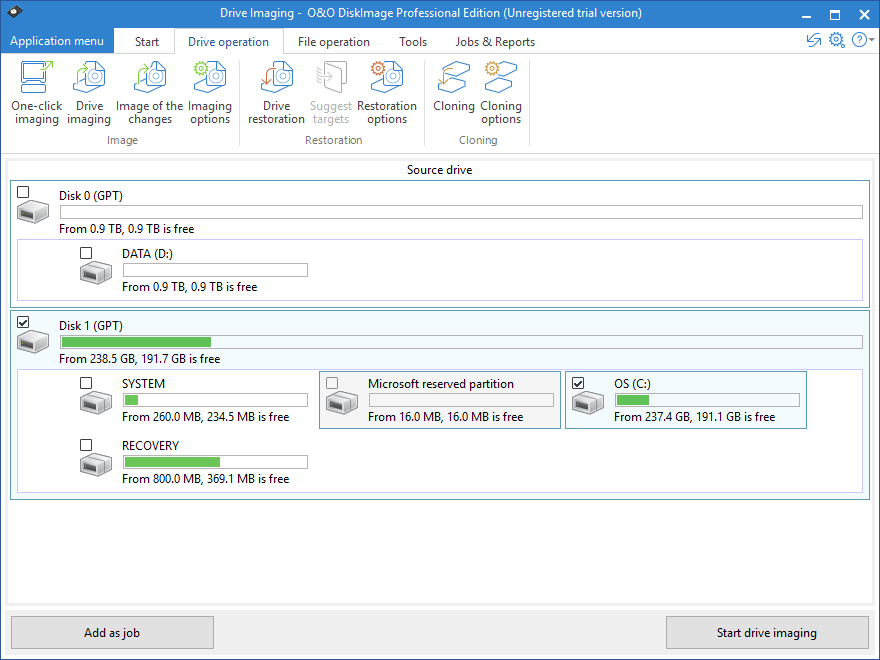Image resolution: width=880 pixels, height=660 pixels.
Task: Enable the RECOVERY partition checkbox
Action: [86, 445]
